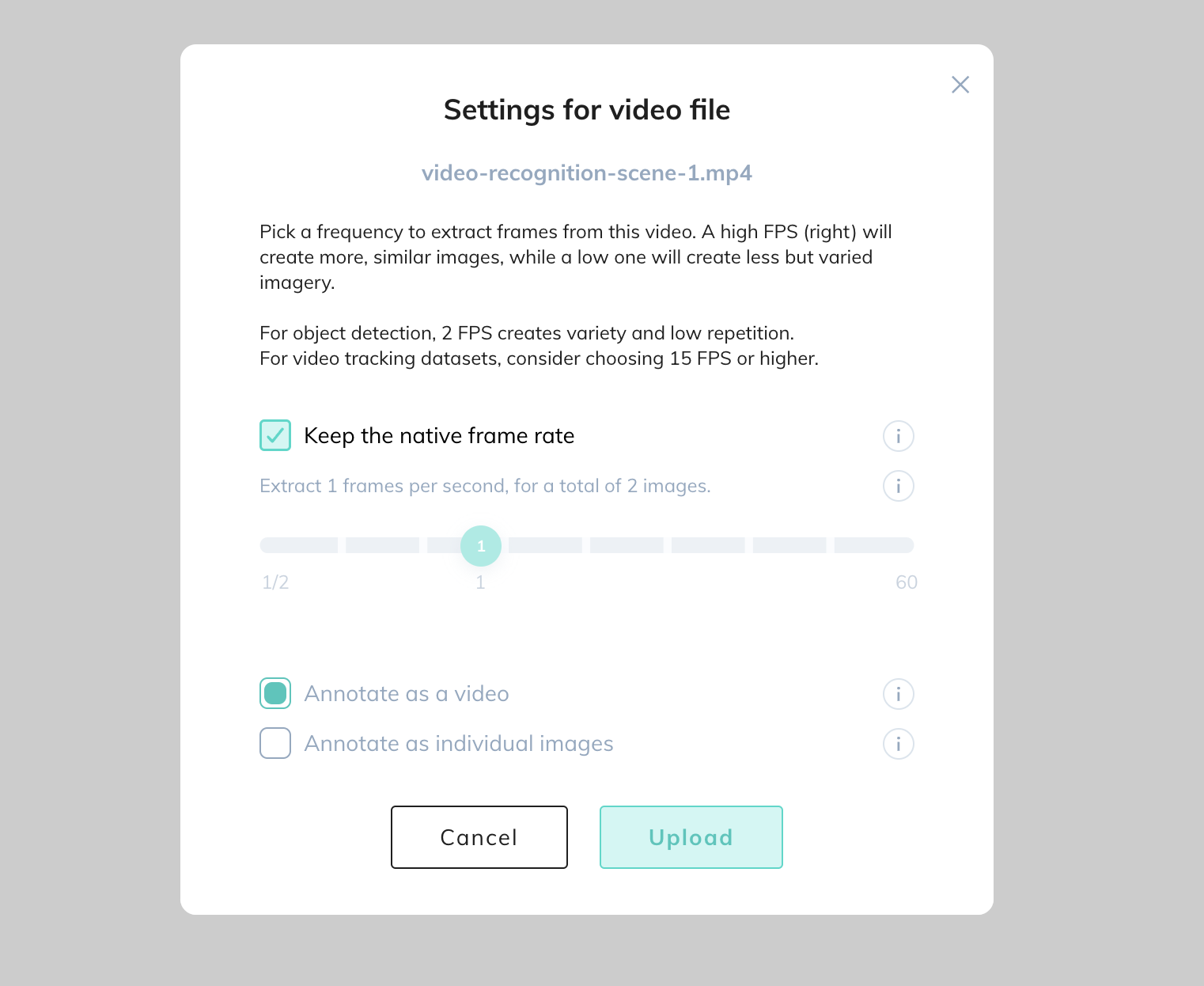Click the checkmark inside the frame rate box
The width and height of the screenshot is (1204, 986).
coord(275,435)
